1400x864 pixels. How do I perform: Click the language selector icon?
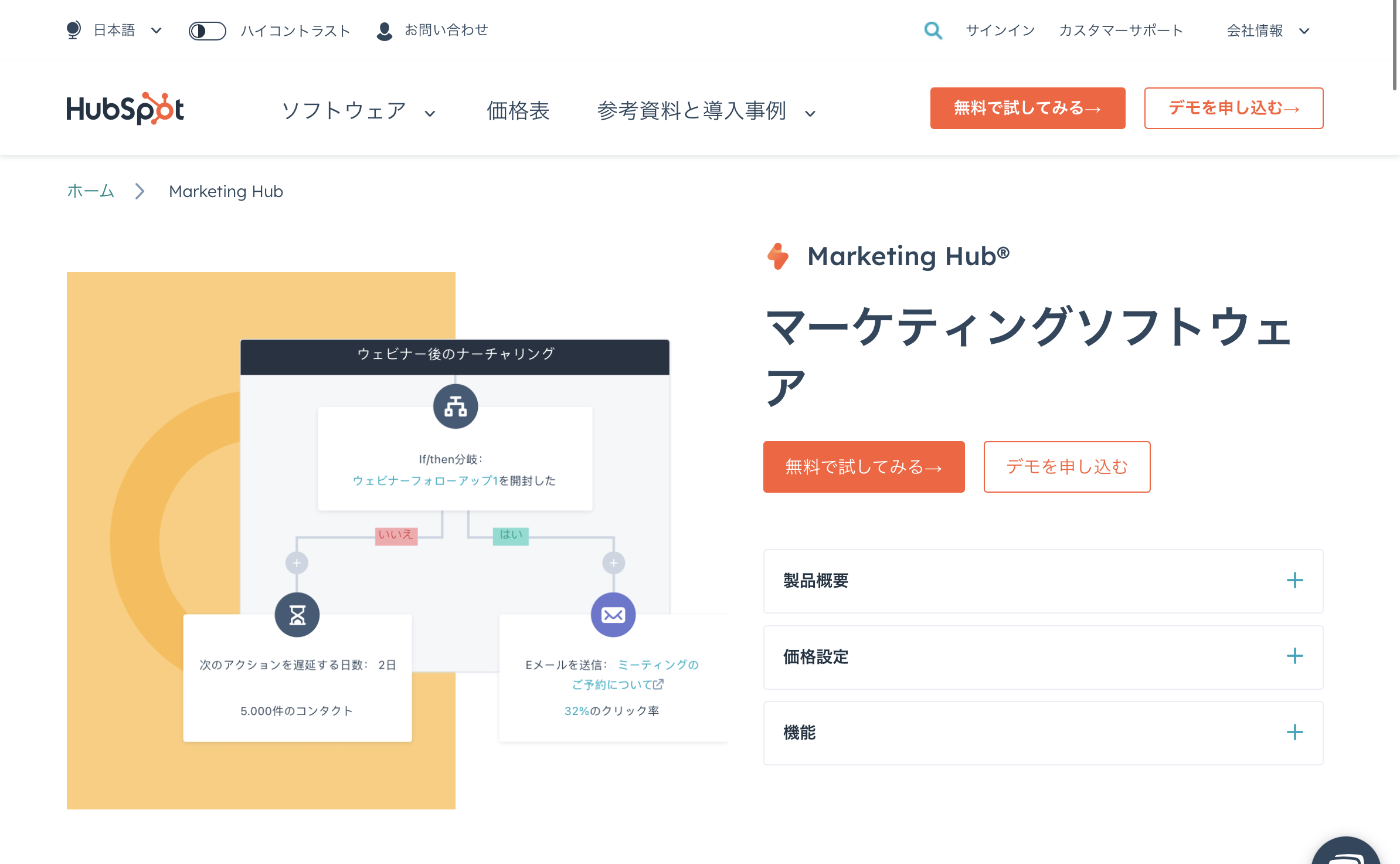click(x=76, y=30)
